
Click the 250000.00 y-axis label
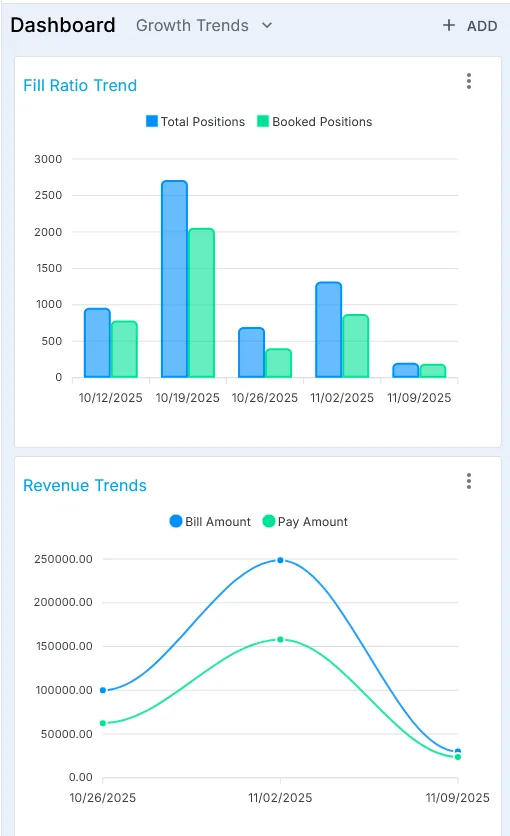(63, 559)
